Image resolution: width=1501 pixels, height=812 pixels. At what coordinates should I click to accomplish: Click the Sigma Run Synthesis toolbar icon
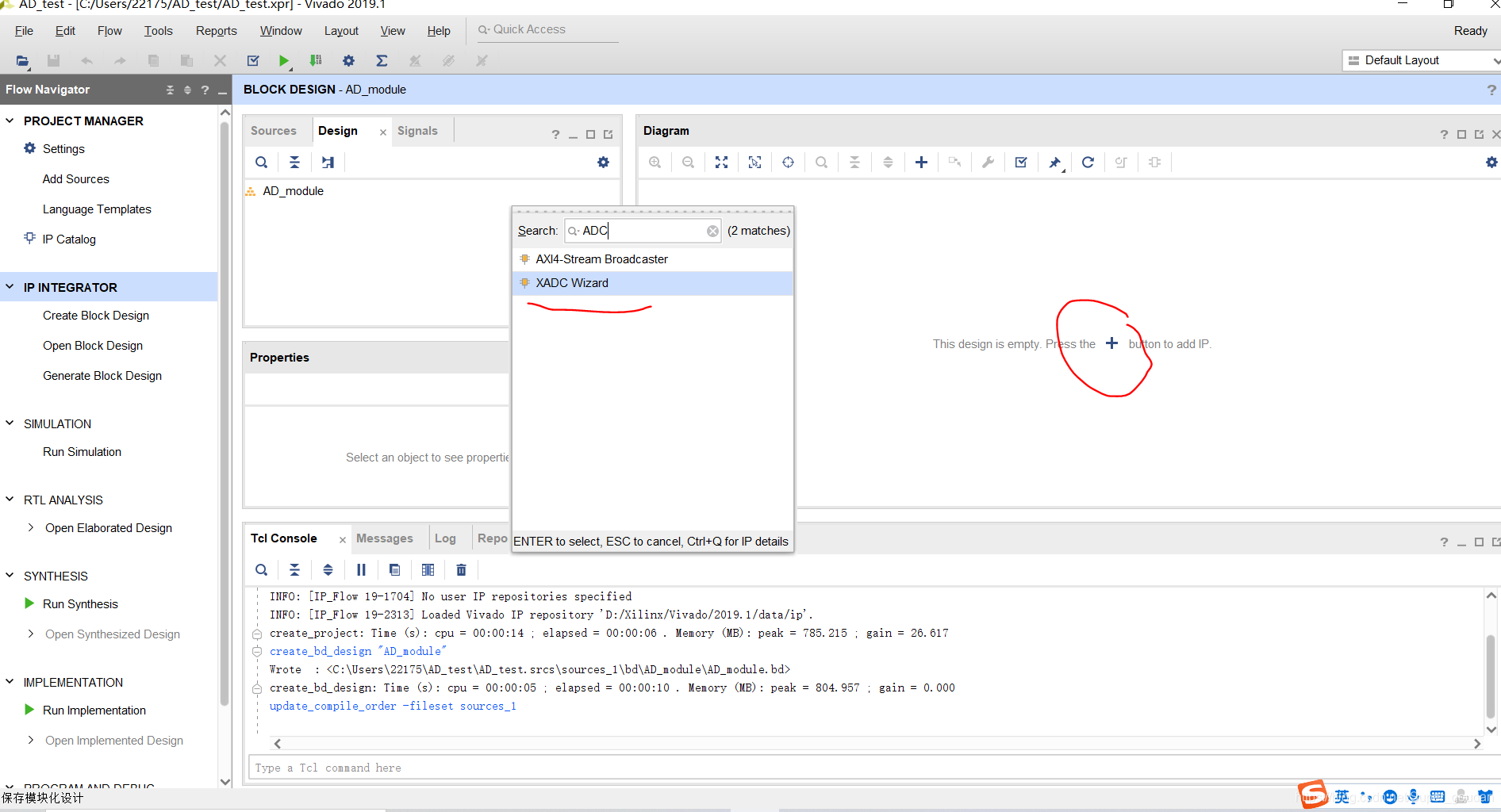tap(382, 60)
